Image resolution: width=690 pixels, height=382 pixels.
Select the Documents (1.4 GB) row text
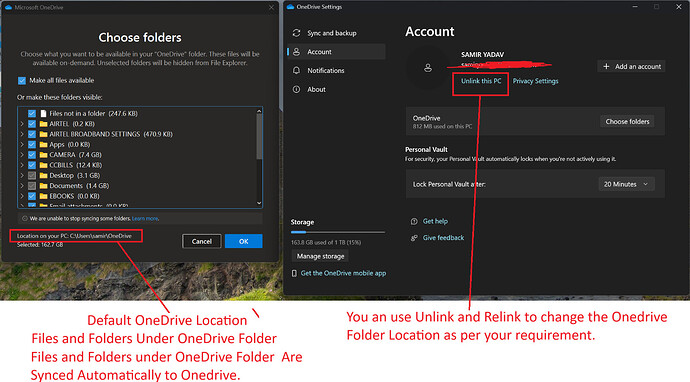tap(79, 186)
